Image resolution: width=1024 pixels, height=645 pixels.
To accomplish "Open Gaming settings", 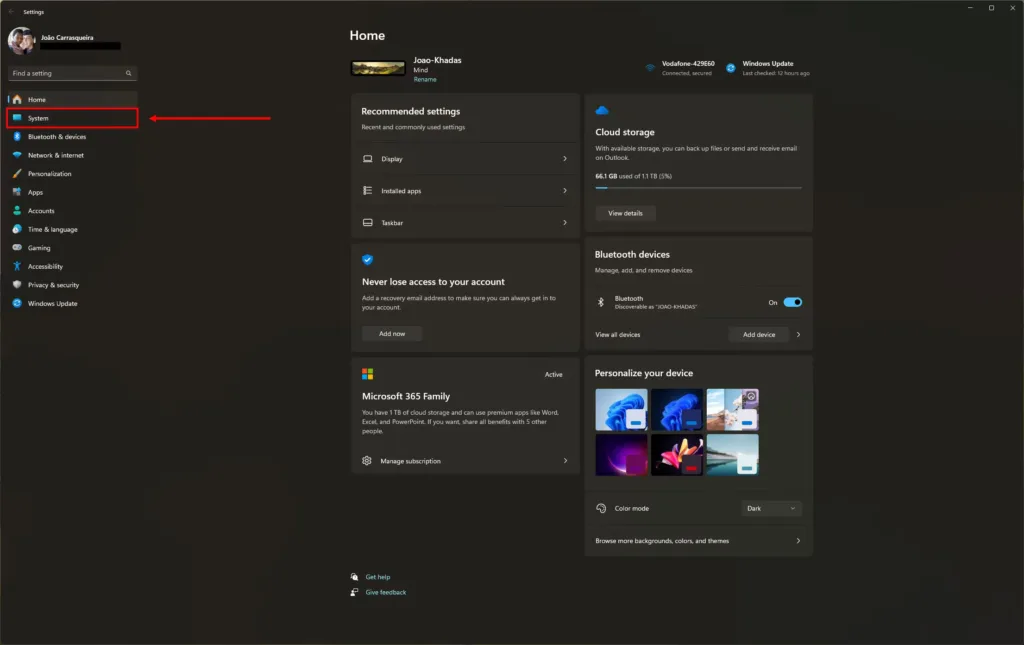I will [x=72, y=247].
